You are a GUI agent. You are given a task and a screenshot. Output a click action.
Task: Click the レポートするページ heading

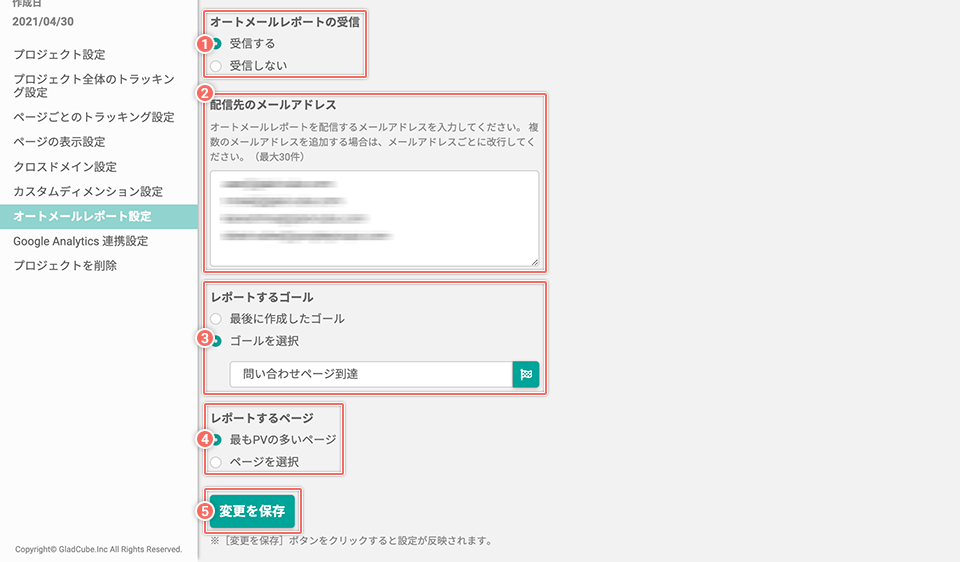(x=262, y=418)
